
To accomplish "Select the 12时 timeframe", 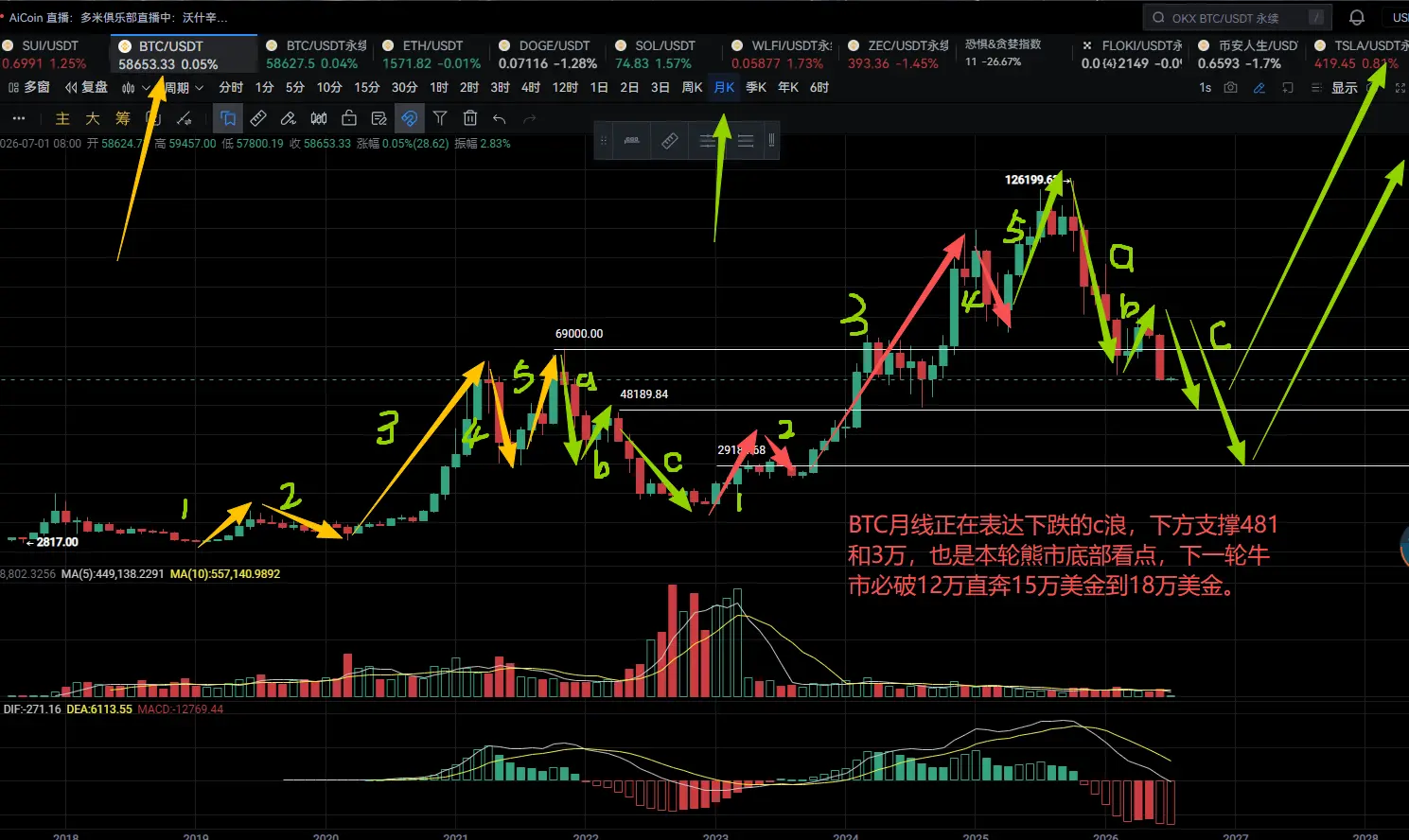I will tap(565, 87).
